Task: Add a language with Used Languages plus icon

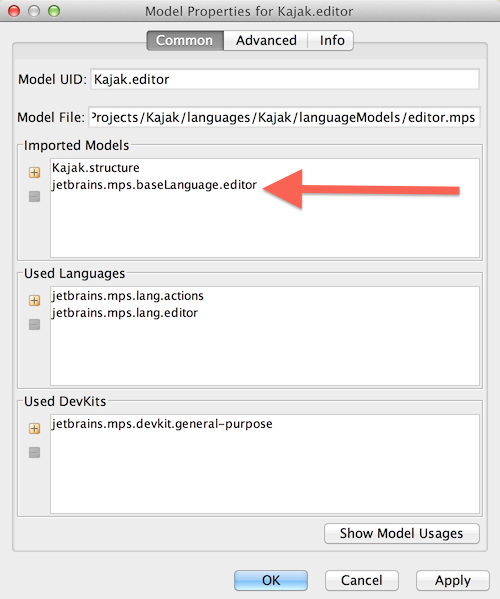Action: click(34, 301)
